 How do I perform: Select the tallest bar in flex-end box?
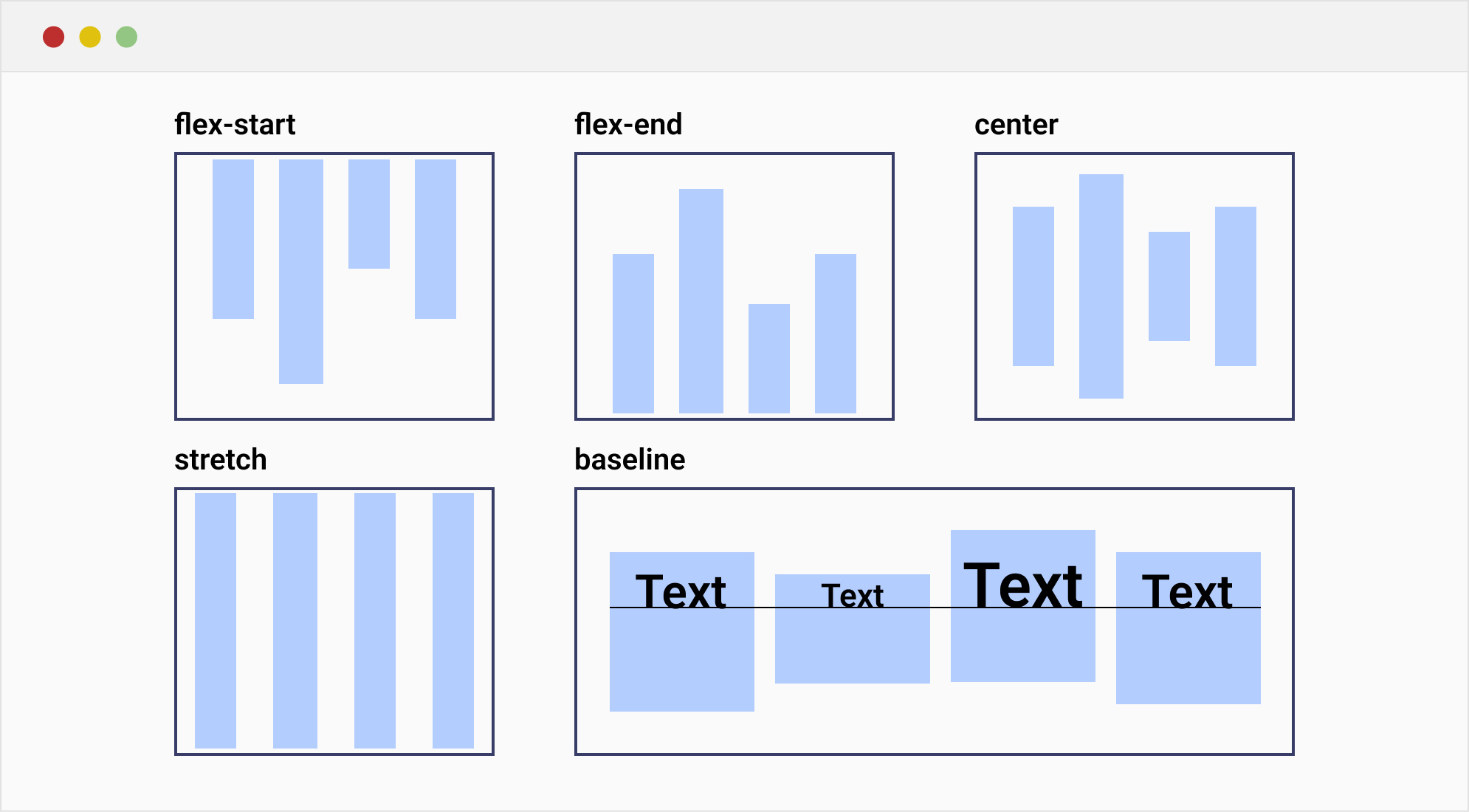point(701,300)
